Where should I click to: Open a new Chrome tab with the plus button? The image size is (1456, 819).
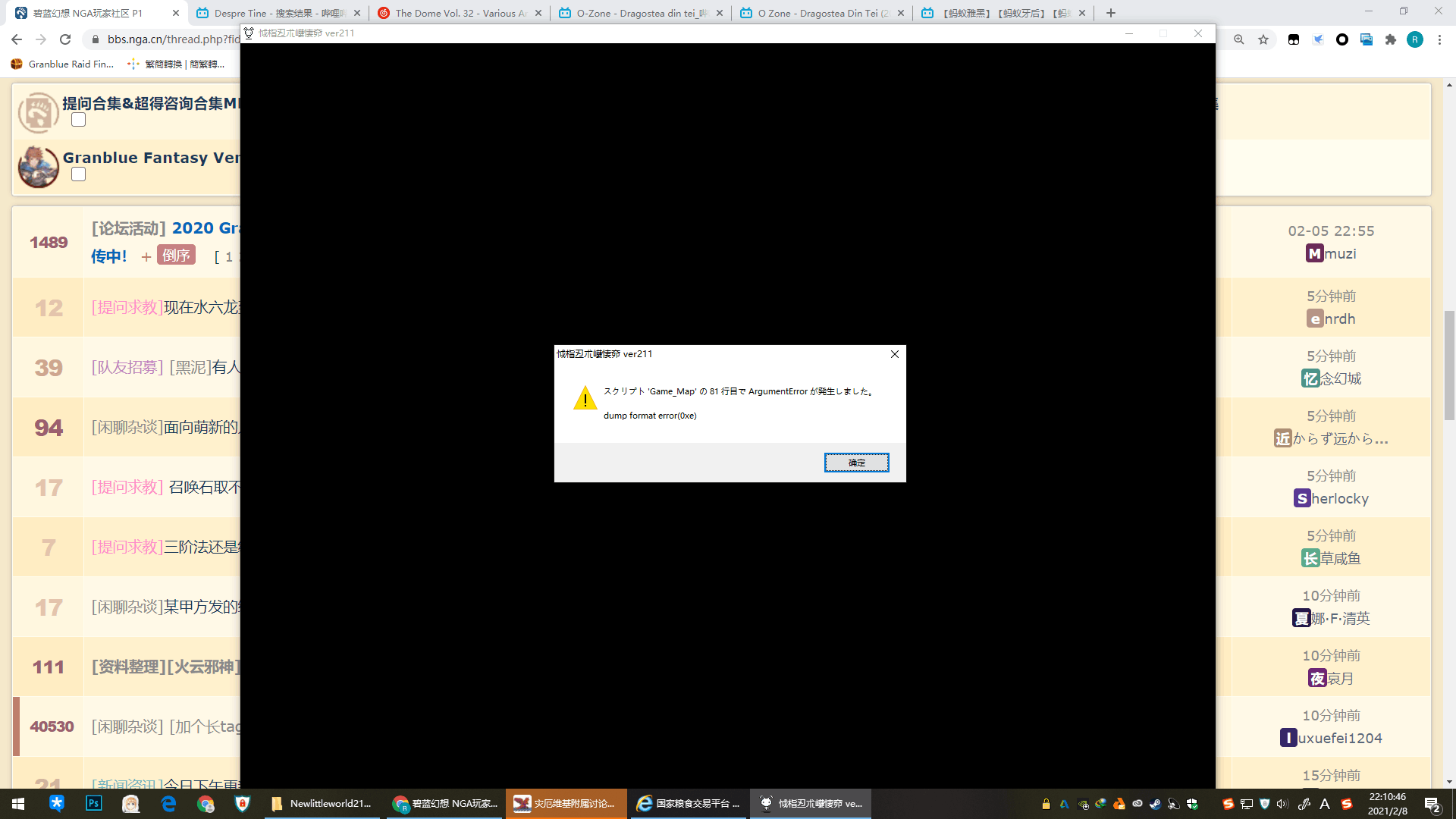[1111, 13]
